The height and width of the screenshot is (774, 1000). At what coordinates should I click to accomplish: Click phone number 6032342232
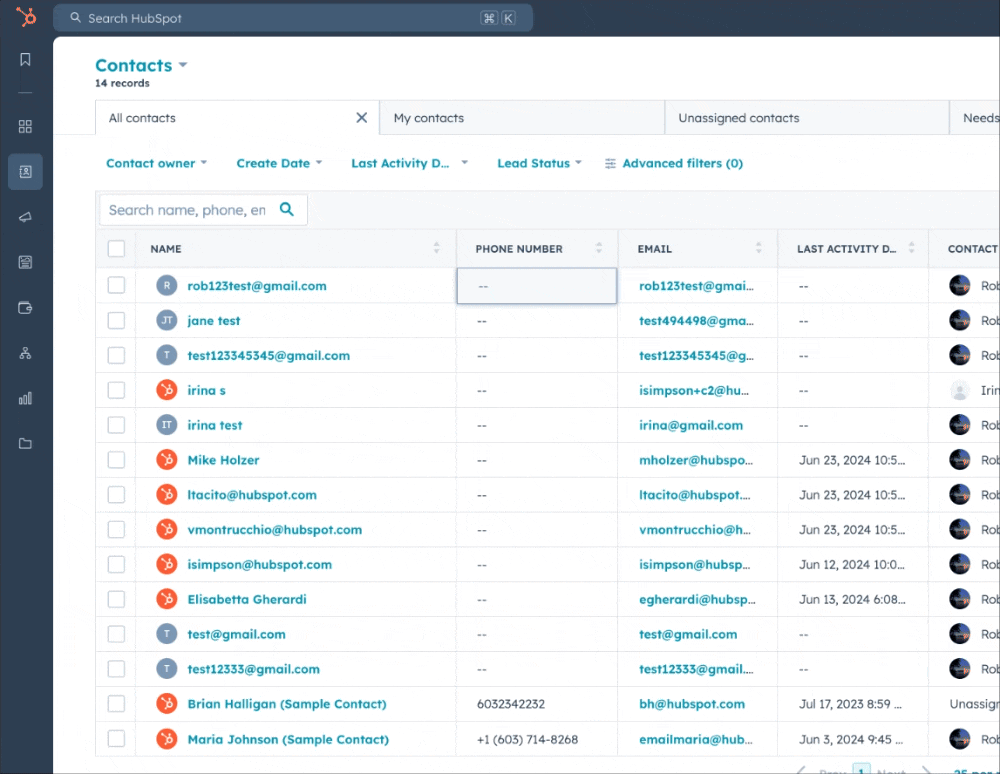(511, 704)
